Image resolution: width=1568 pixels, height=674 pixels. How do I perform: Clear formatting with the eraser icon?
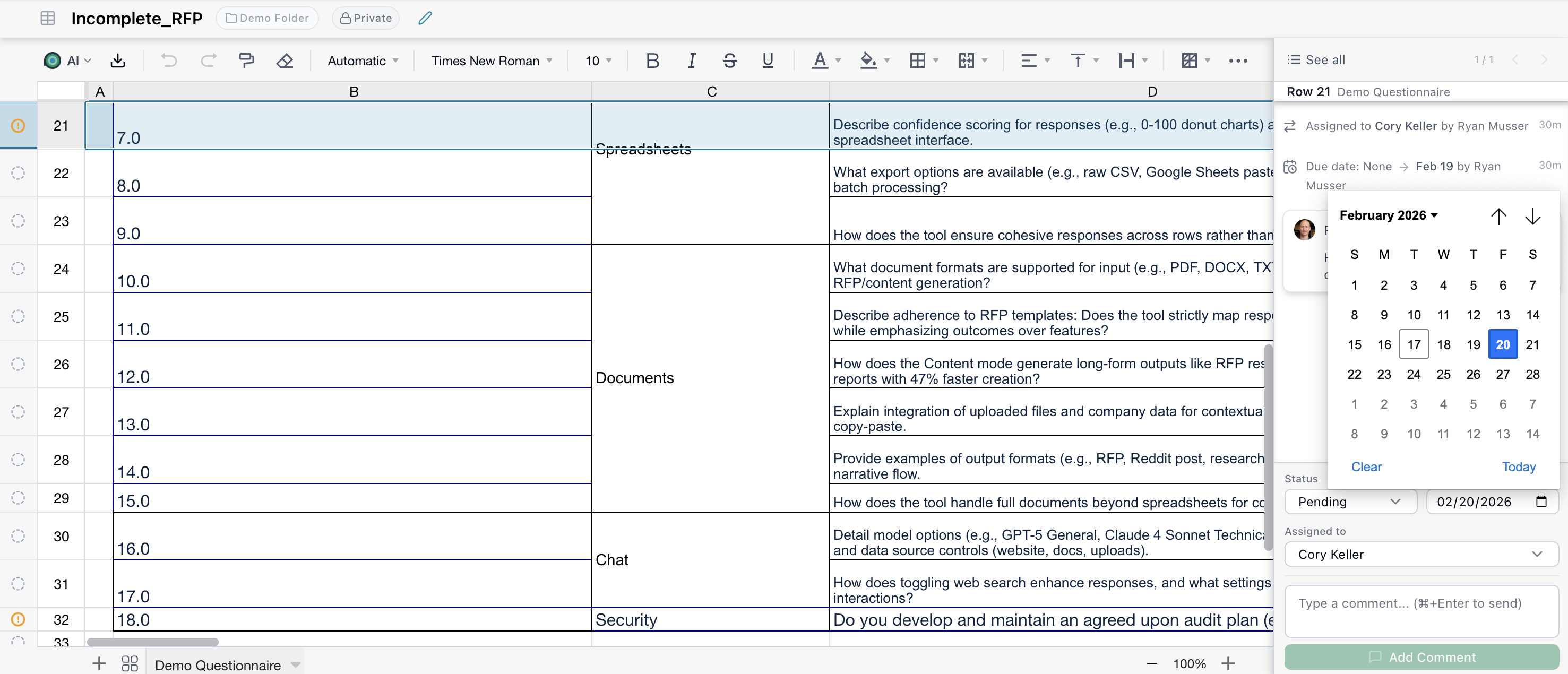coord(285,61)
